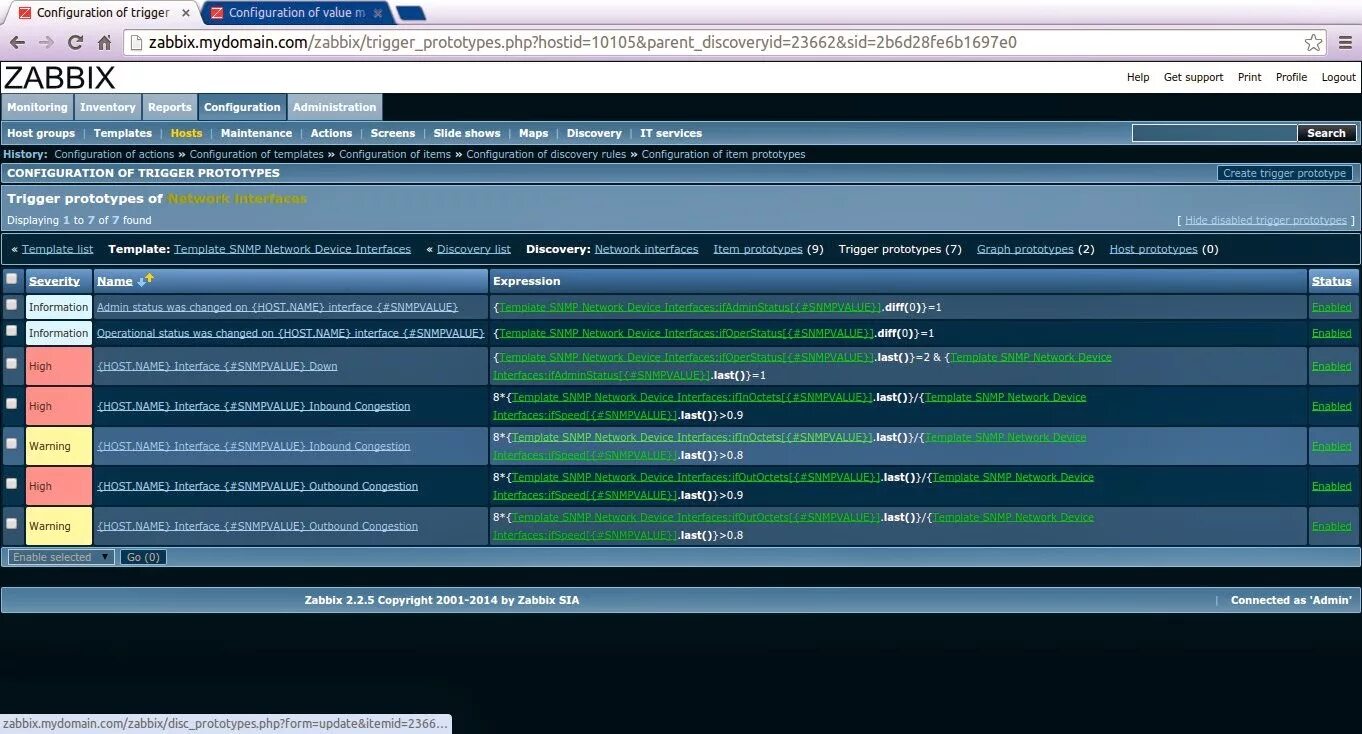Reload the page with refresh icon

coord(75,43)
